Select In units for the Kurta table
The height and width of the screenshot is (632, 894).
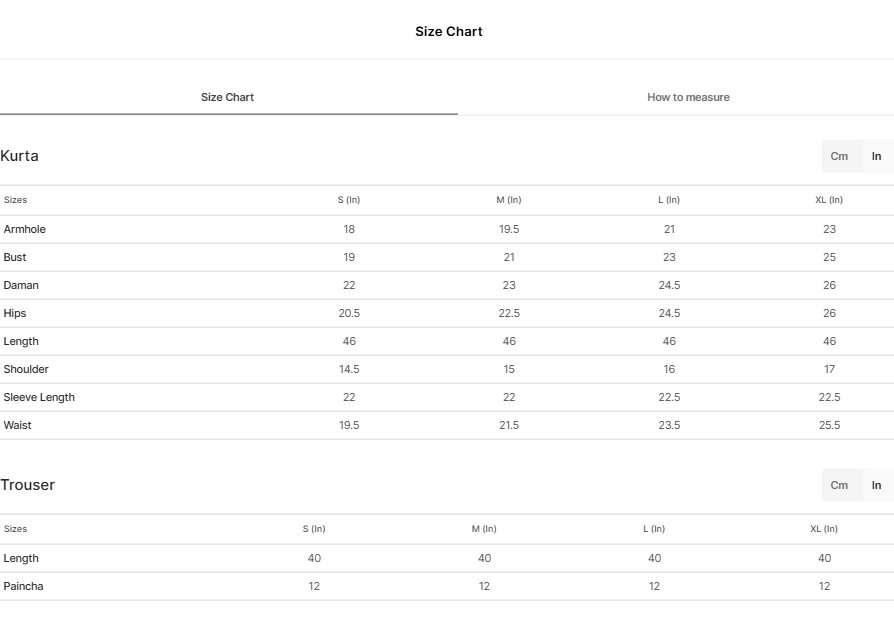point(876,156)
